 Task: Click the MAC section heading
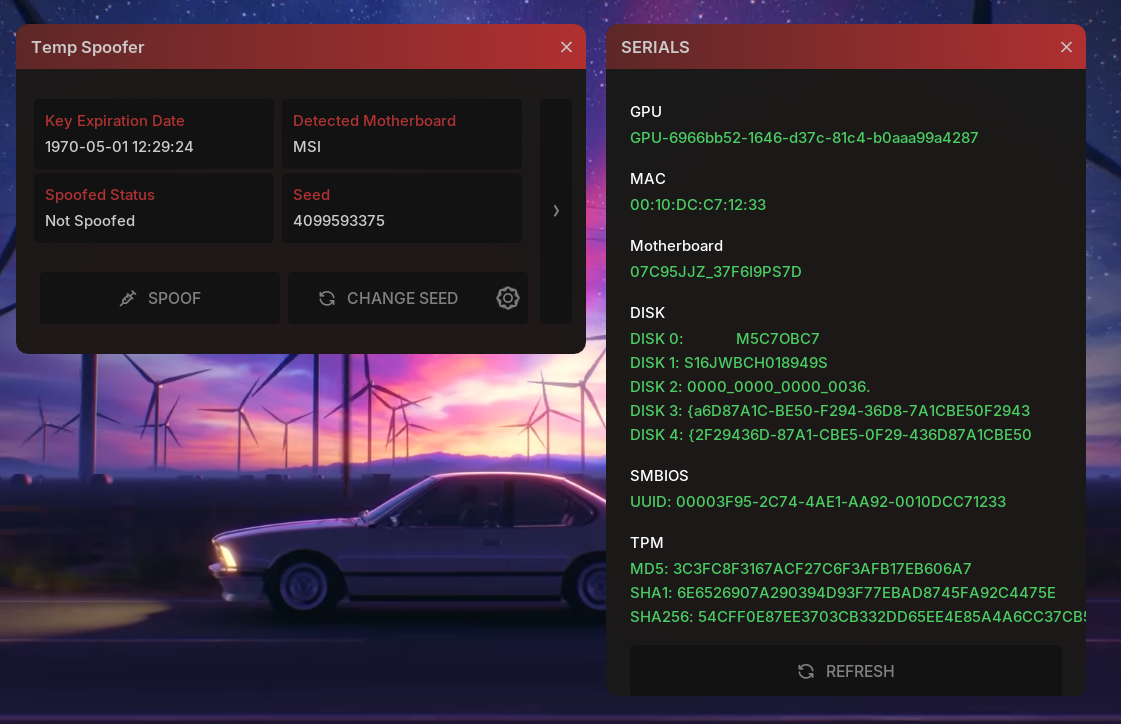point(648,179)
